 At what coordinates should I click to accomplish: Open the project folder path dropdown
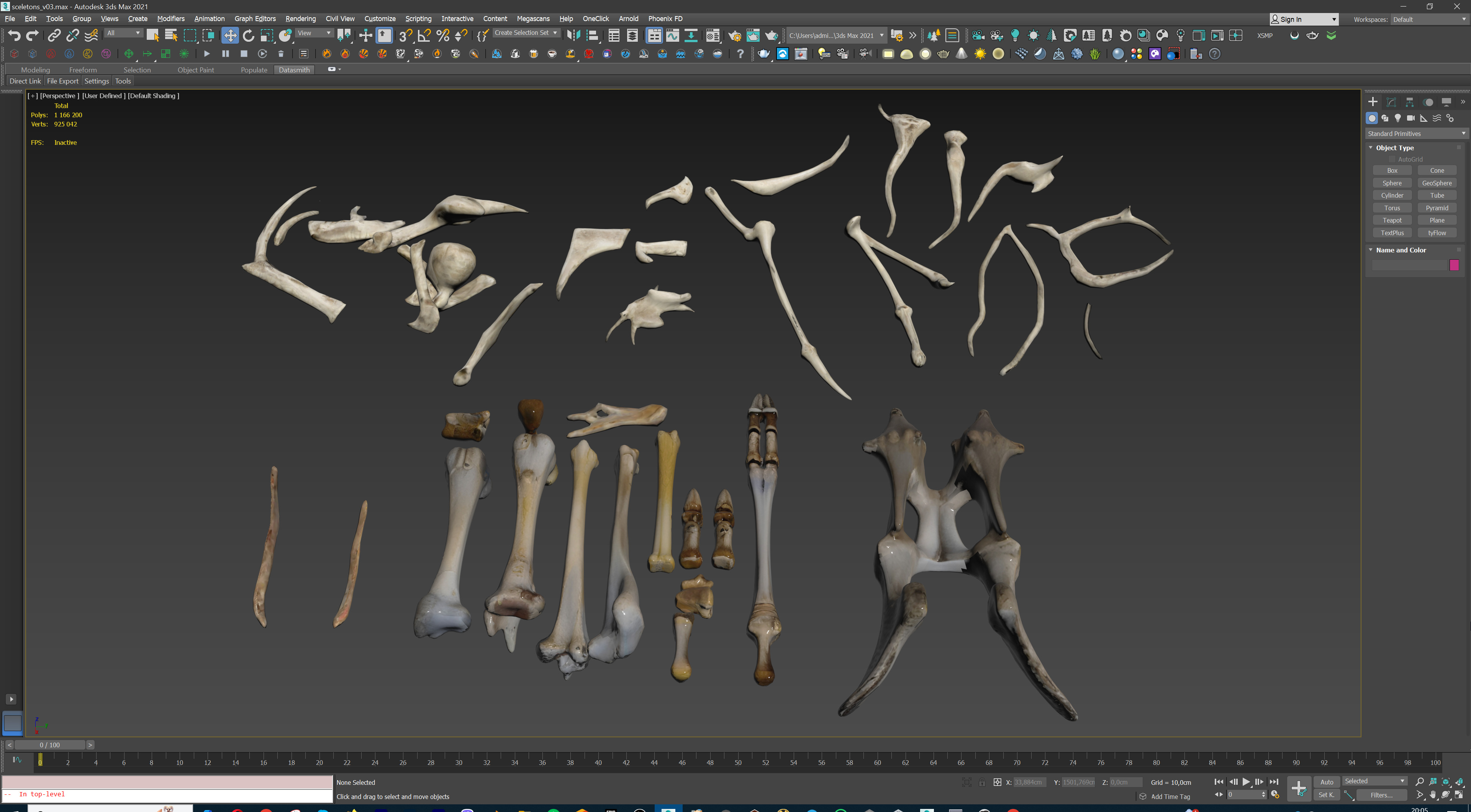pos(837,35)
